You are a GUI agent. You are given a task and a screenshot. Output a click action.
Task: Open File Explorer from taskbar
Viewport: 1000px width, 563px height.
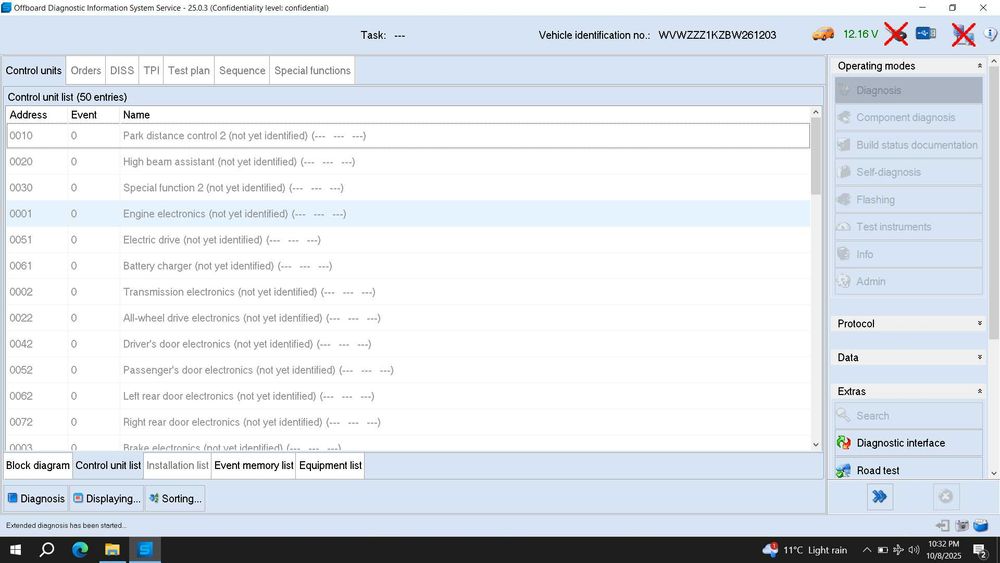(112, 550)
